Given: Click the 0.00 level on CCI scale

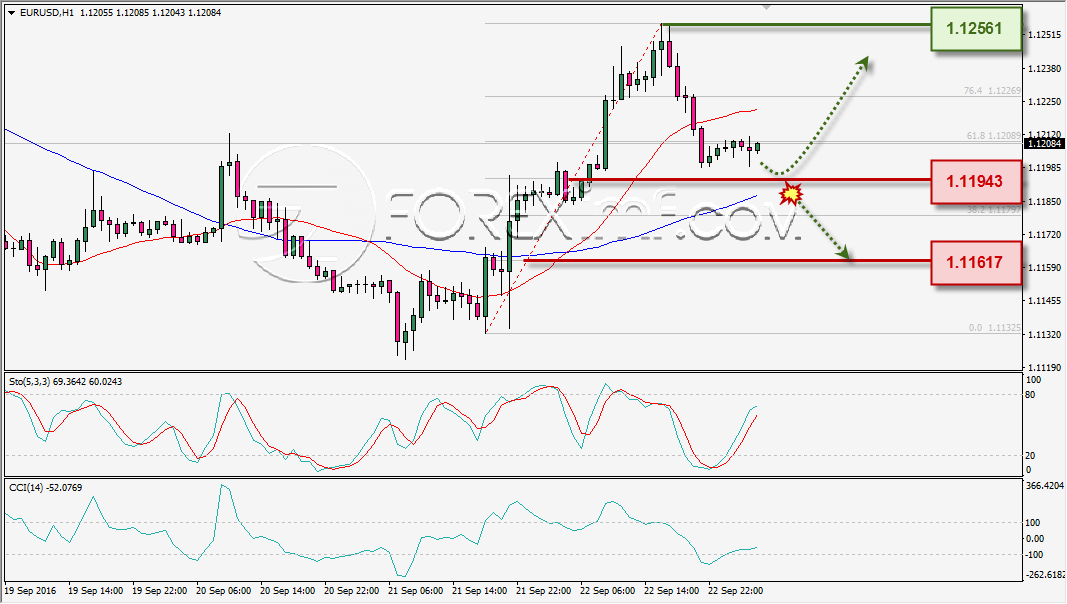Looking at the screenshot, I should pyautogui.click(x=1034, y=539).
